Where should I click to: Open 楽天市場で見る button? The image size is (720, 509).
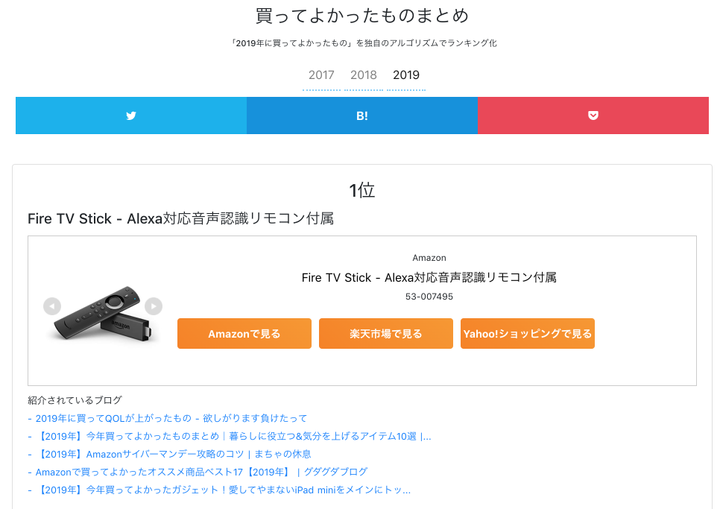pos(386,334)
